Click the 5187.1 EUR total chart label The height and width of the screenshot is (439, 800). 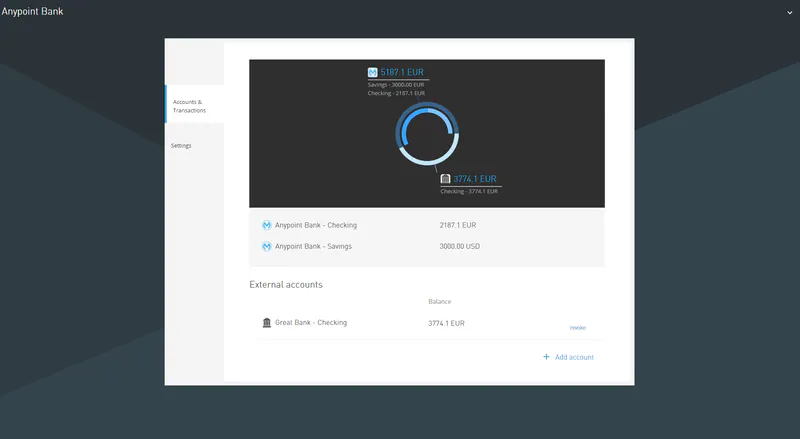click(x=403, y=72)
